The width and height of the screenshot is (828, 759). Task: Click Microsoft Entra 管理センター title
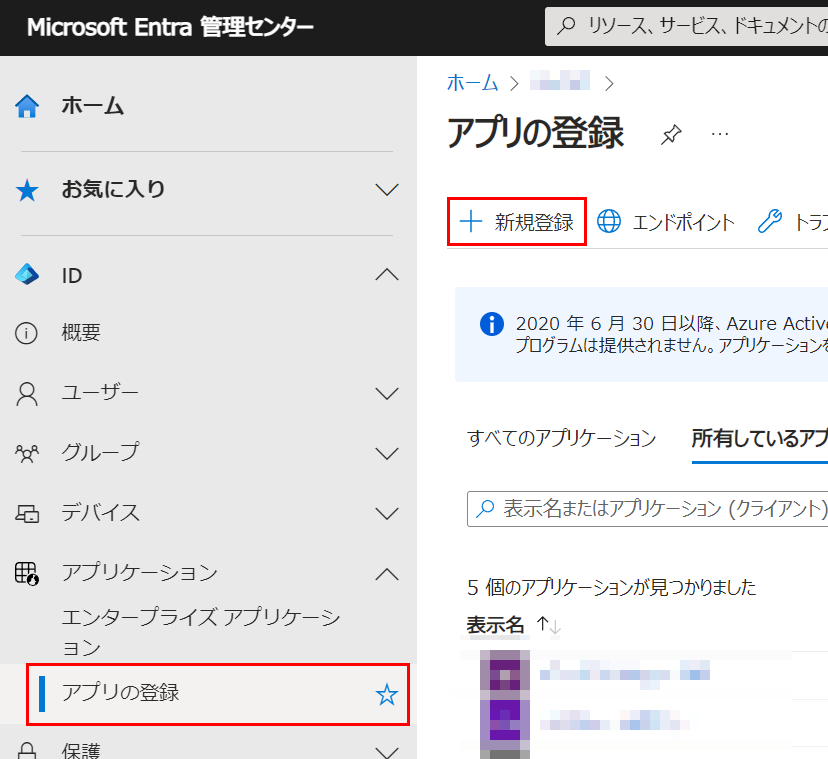click(x=170, y=27)
